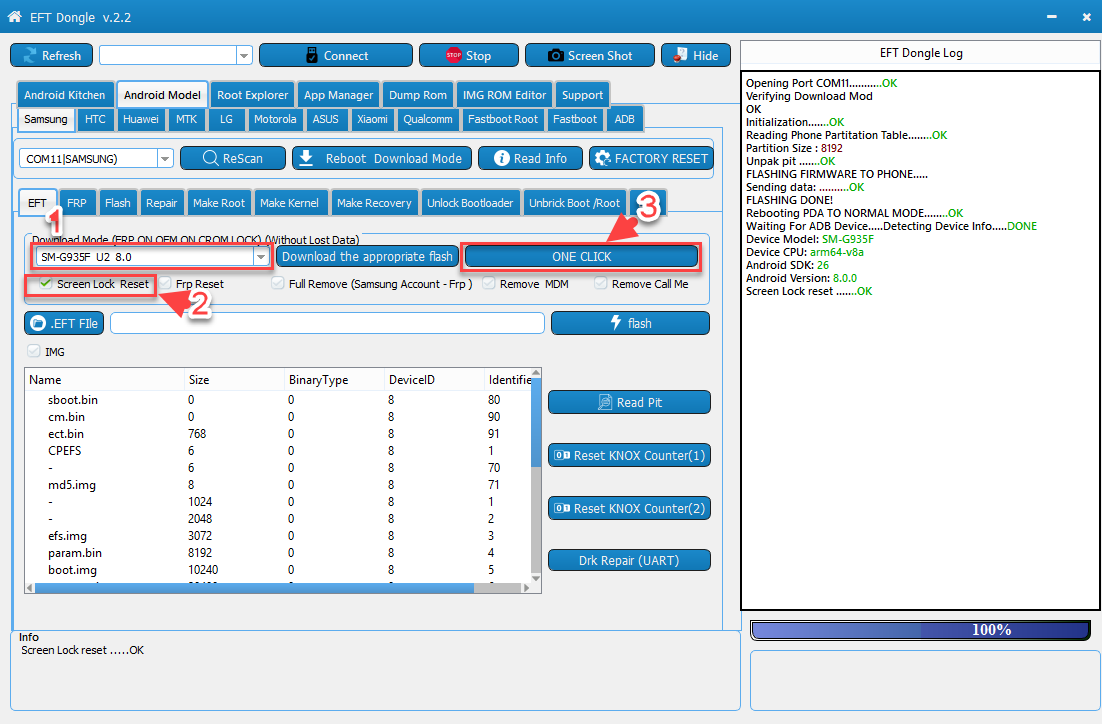1102x724 pixels.
Task: Click Download the appropriate flash button
Action: click(x=367, y=257)
